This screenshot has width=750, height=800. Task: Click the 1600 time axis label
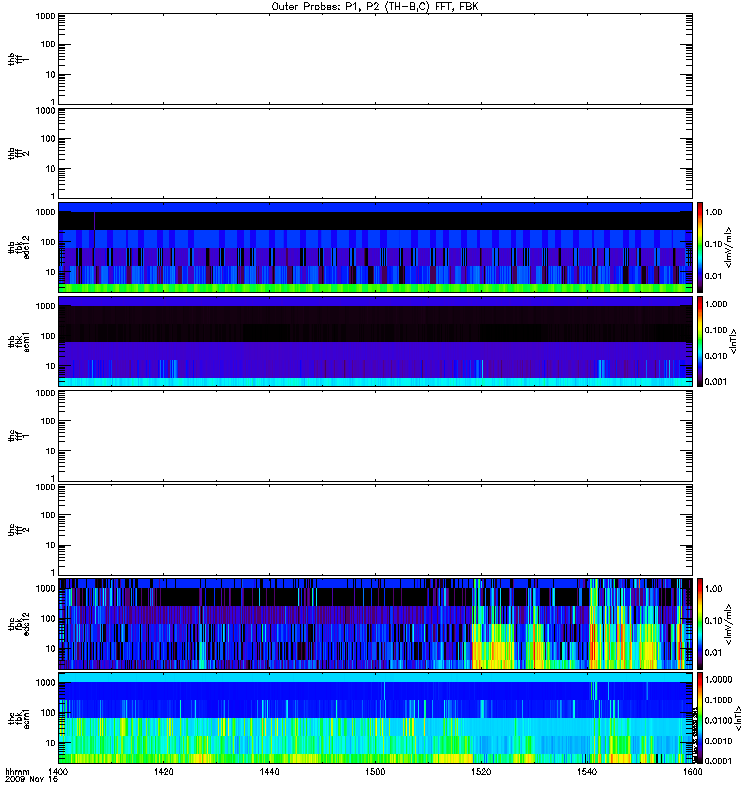pos(692,771)
